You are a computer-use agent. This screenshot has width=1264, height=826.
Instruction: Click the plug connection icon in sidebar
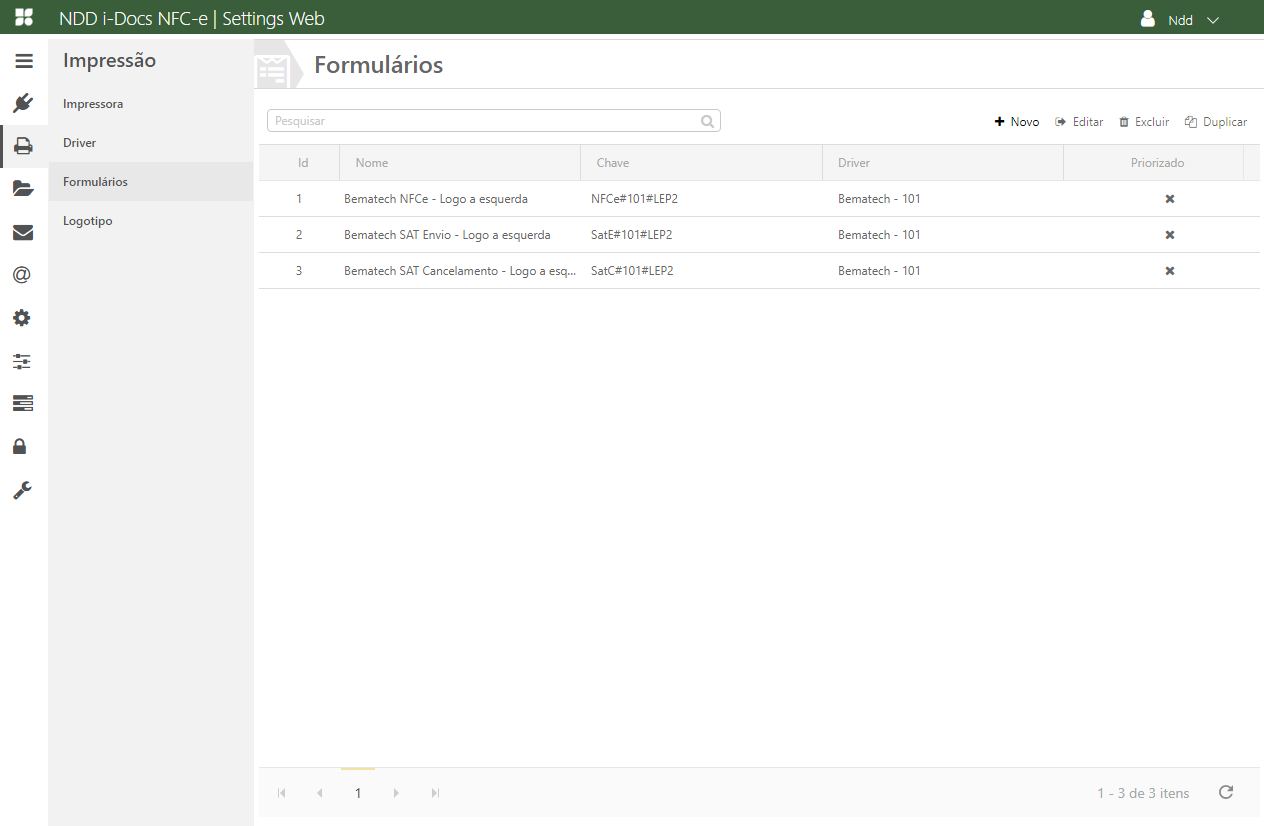[24, 103]
